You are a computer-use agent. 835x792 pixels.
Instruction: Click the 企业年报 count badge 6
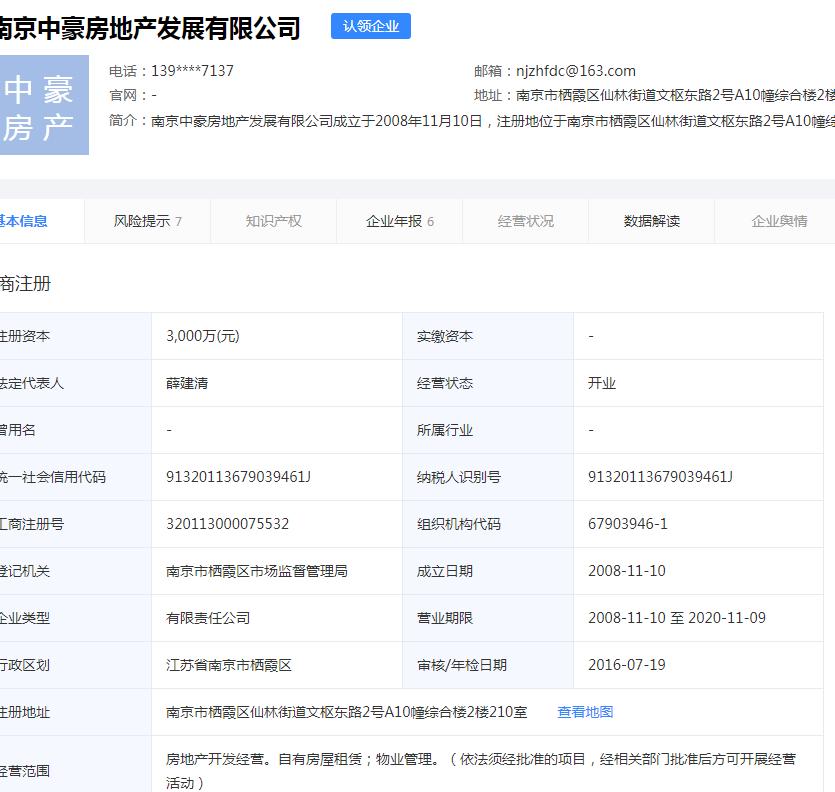pyautogui.click(x=432, y=219)
